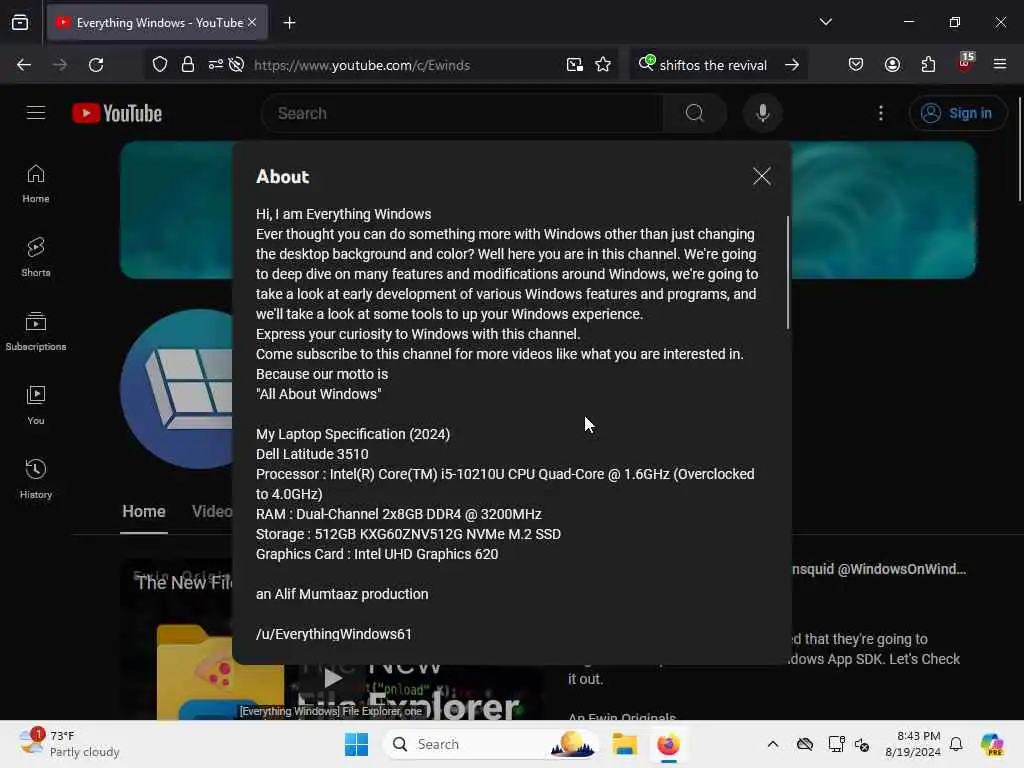The height and width of the screenshot is (768, 1024).
Task: Open the clock showing 8:43 PM
Action: tap(913, 744)
